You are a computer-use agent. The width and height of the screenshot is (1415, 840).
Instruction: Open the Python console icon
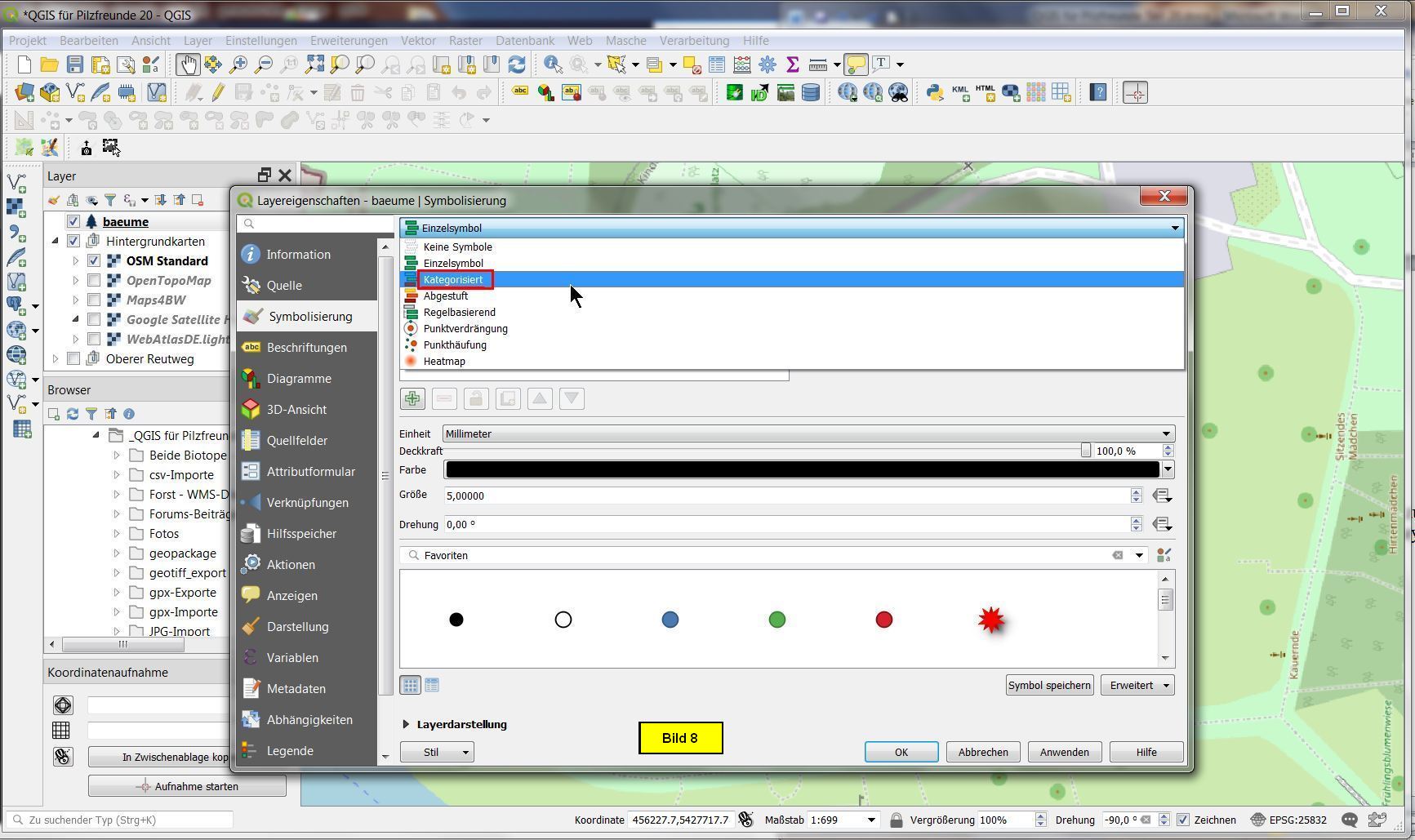pyautogui.click(x=934, y=93)
